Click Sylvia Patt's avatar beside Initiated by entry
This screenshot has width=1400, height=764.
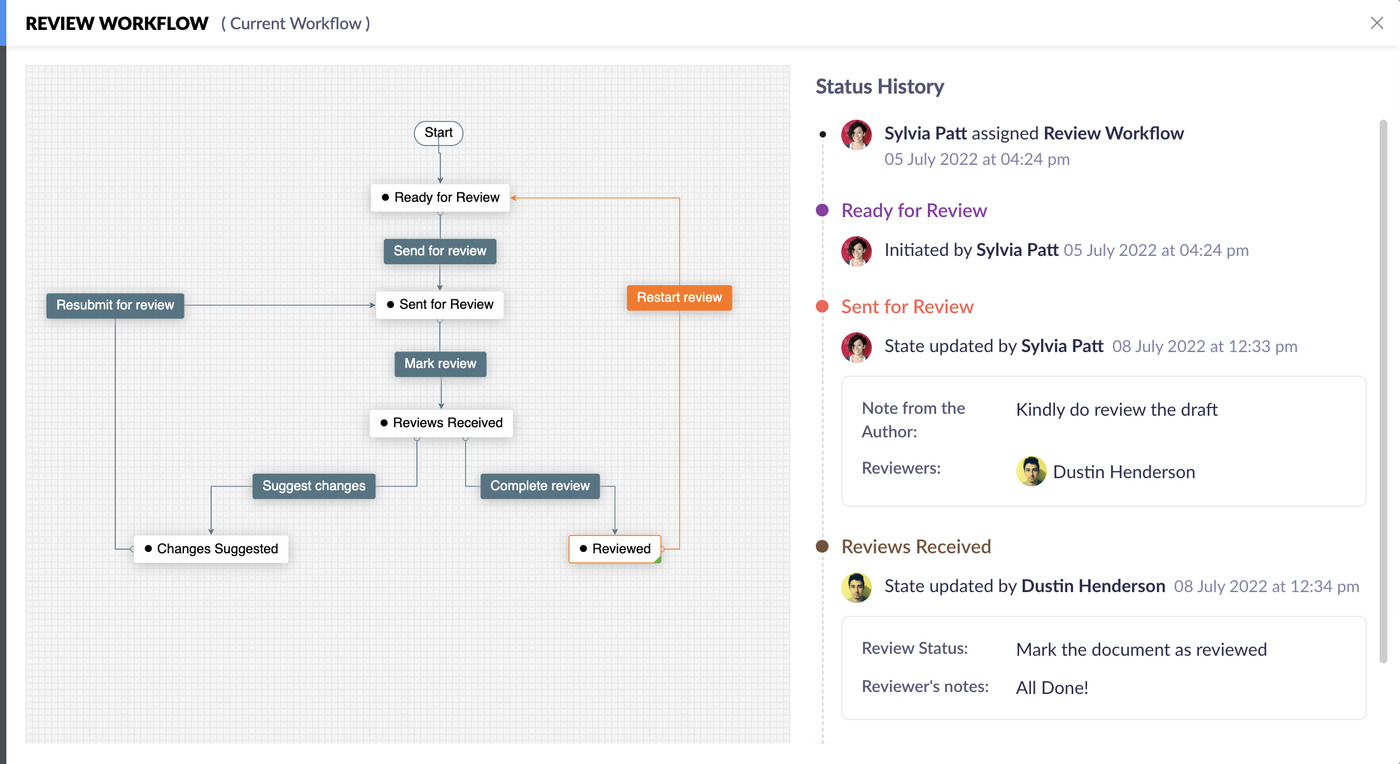tap(857, 250)
